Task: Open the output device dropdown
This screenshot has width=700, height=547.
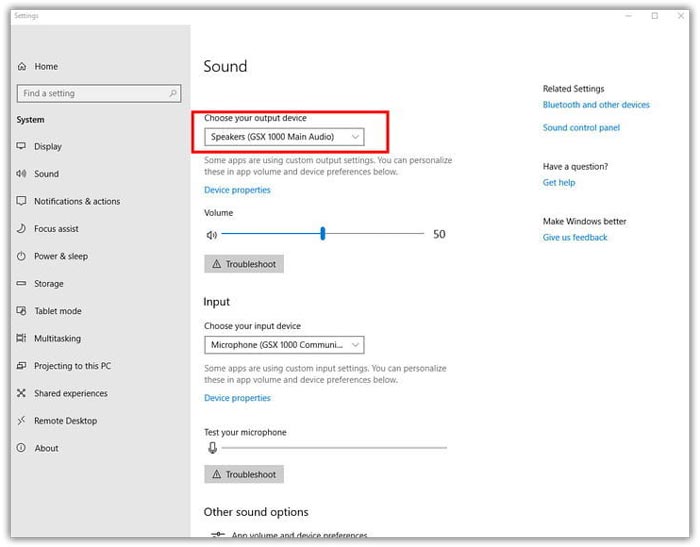Action: pos(284,136)
